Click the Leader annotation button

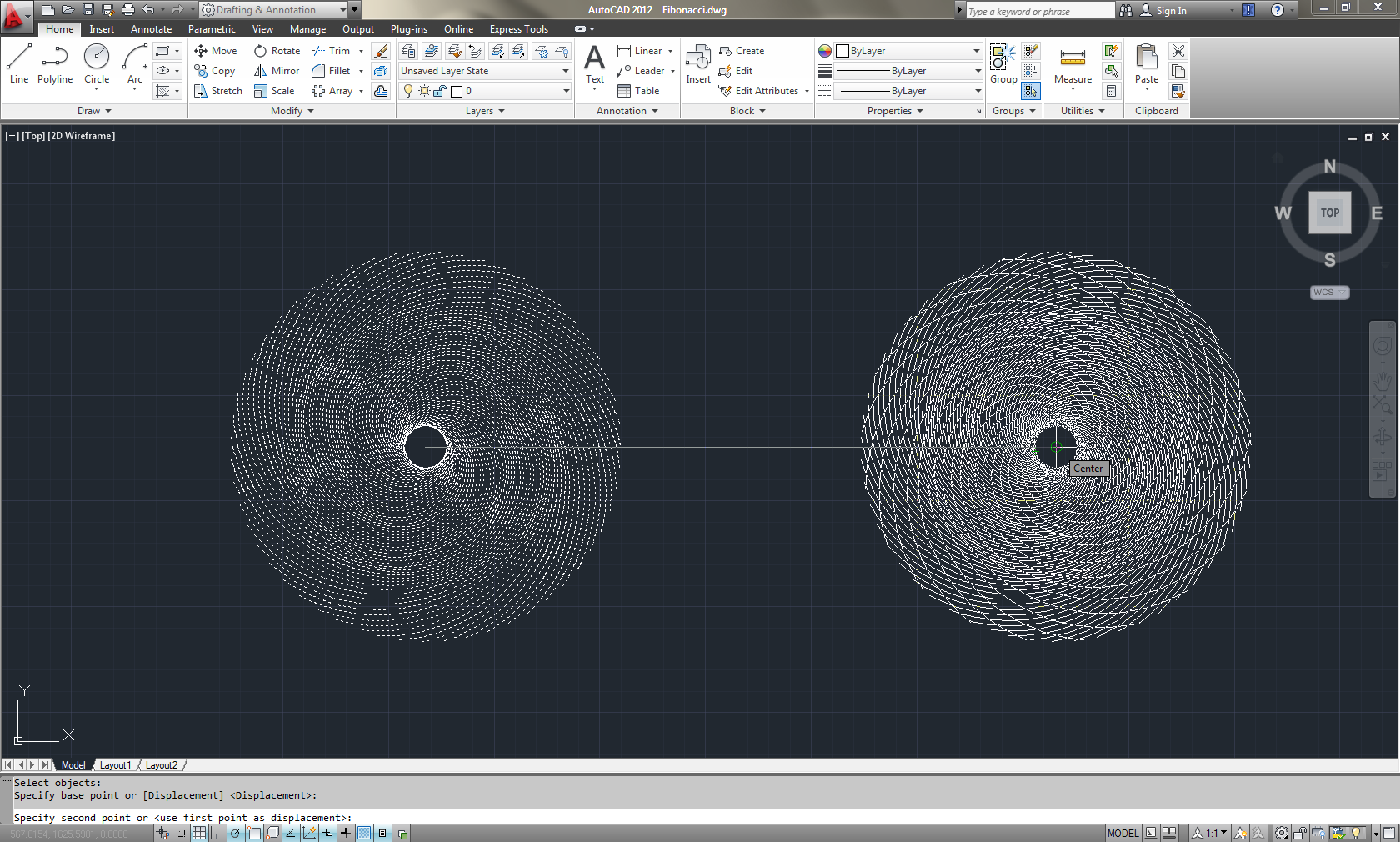point(642,71)
